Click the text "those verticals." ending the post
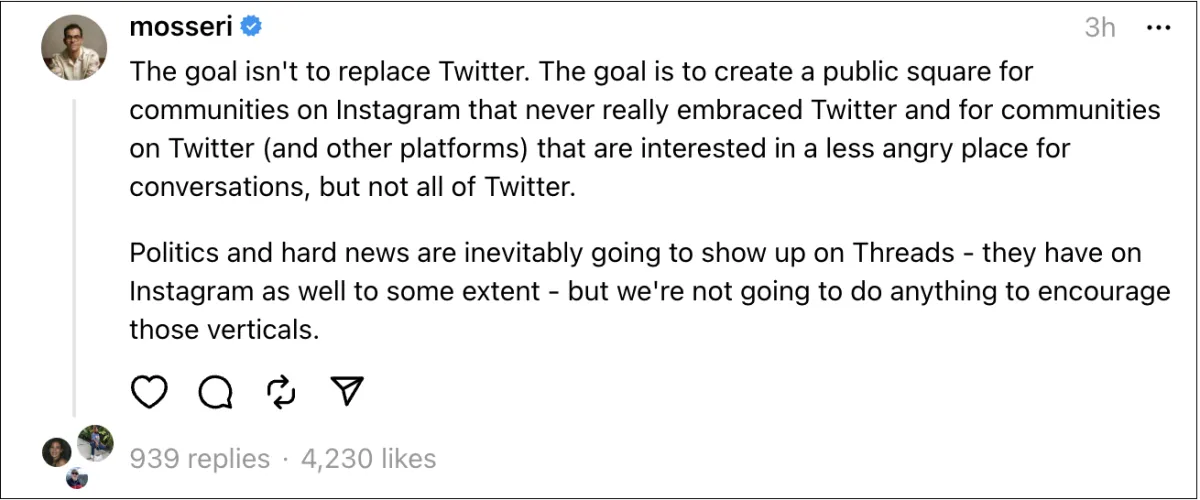Viewport: 1200px width, 500px height. (x=224, y=330)
